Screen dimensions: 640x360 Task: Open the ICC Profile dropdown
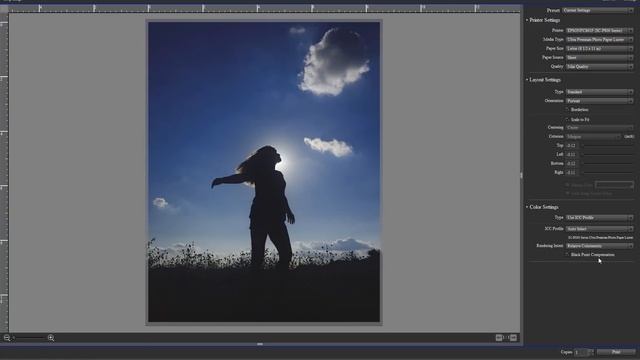600,229
